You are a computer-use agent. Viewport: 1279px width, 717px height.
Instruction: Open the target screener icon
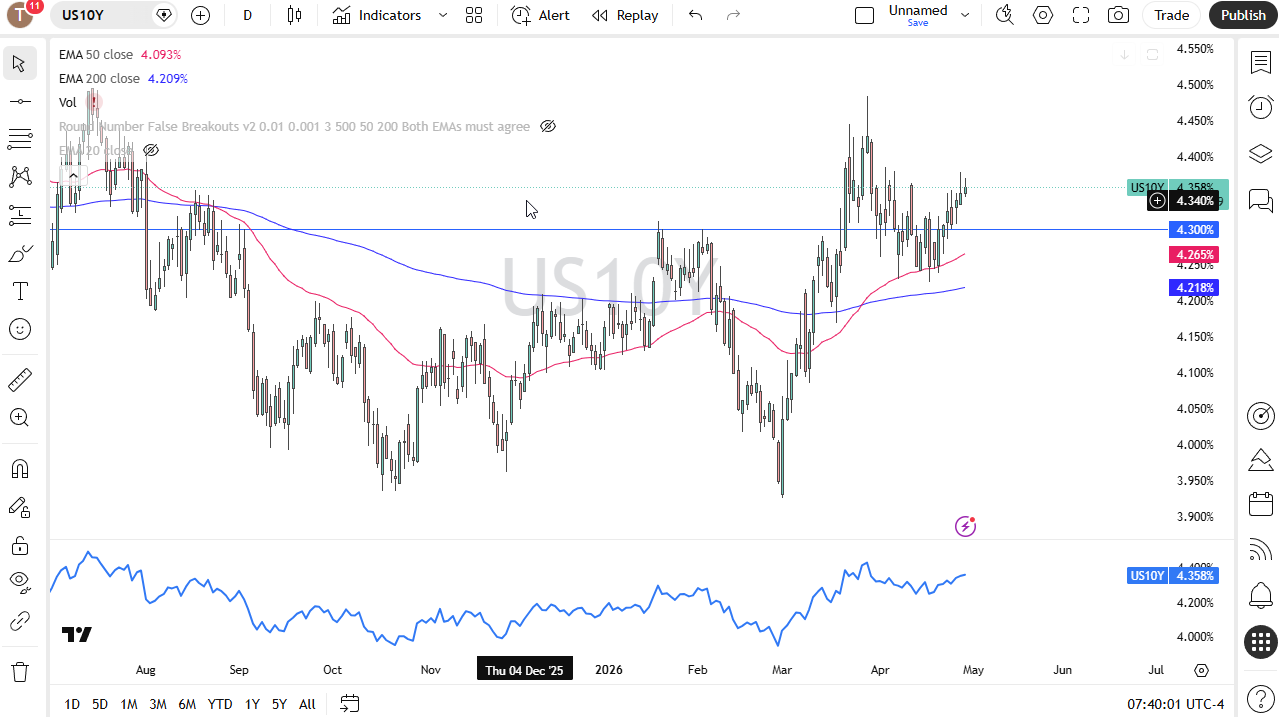click(x=1260, y=416)
